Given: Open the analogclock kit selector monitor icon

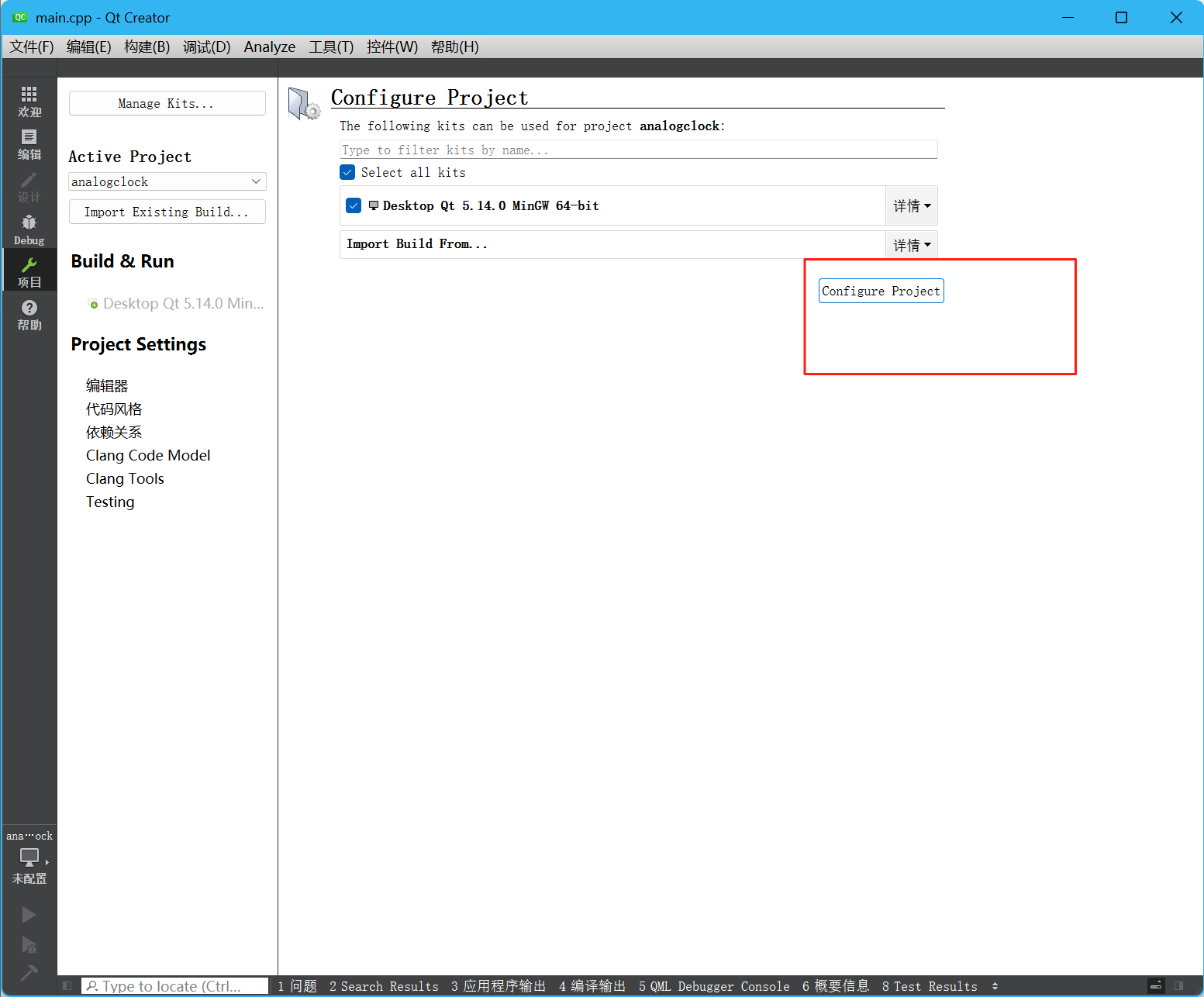Looking at the screenshot, I should tap(29, 857).
